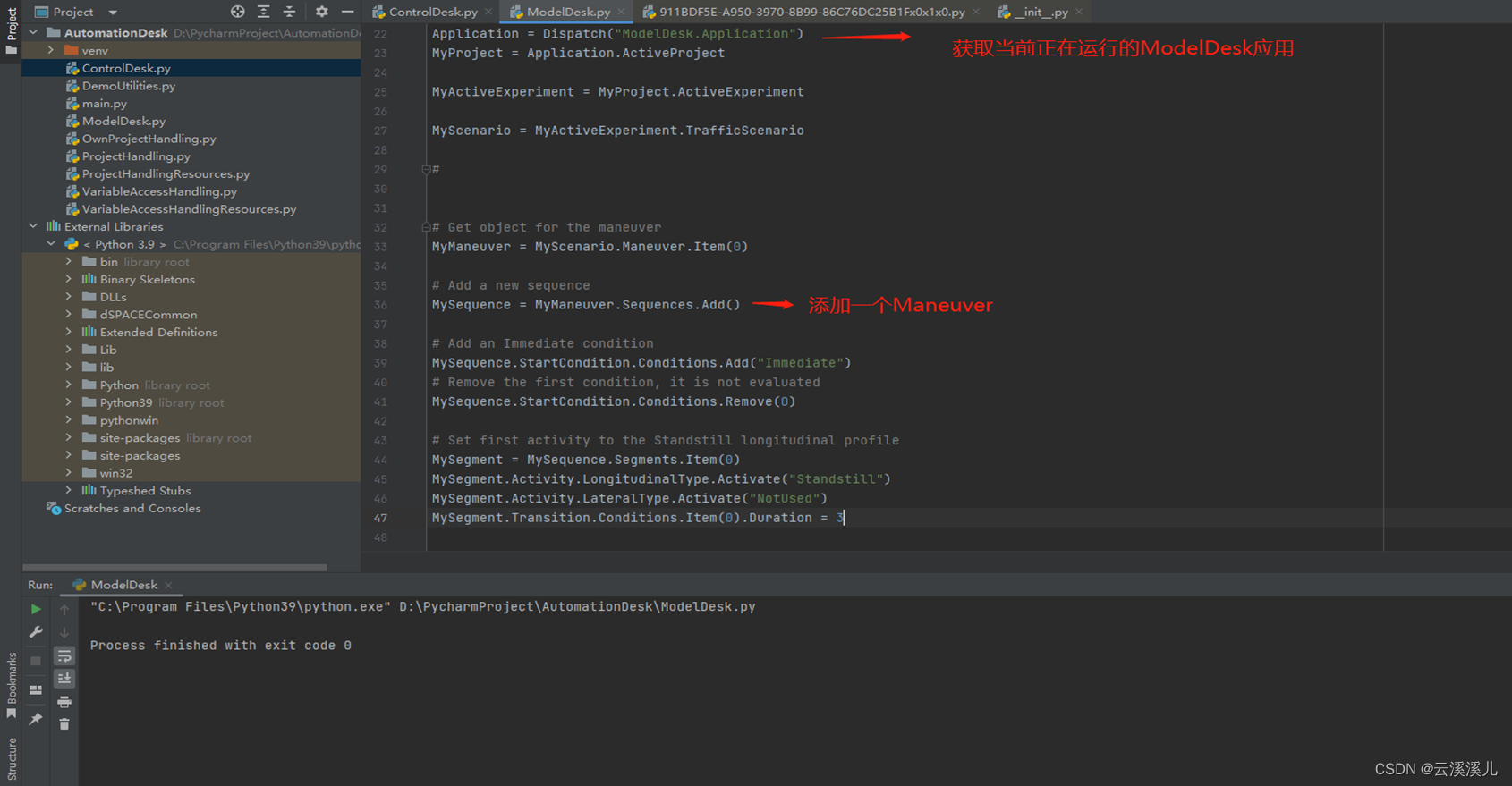The image size is (1512, 786).
Task: Expand the DLLs folder
Action: pyautogui.click(x=69, y=297)
